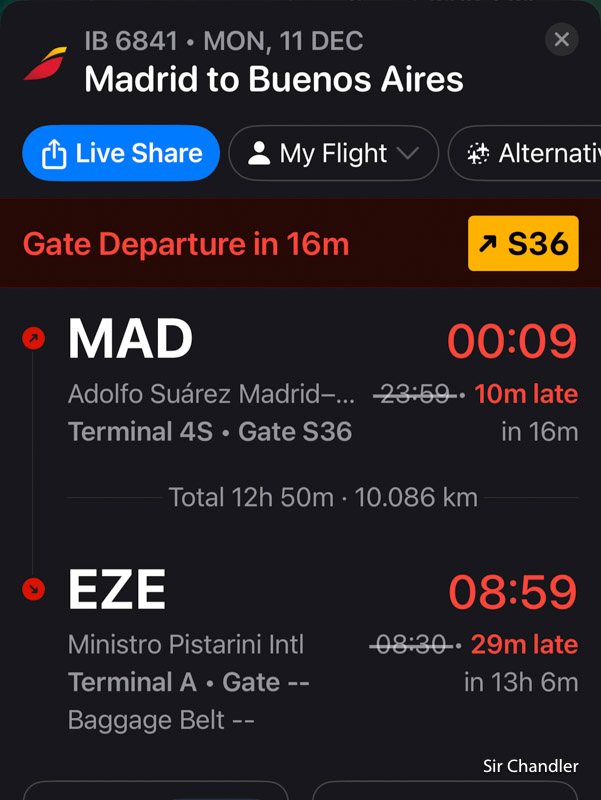Tap the yellow S36 gate badge
The height and width of the screenshot is (800, 601).
523,243
